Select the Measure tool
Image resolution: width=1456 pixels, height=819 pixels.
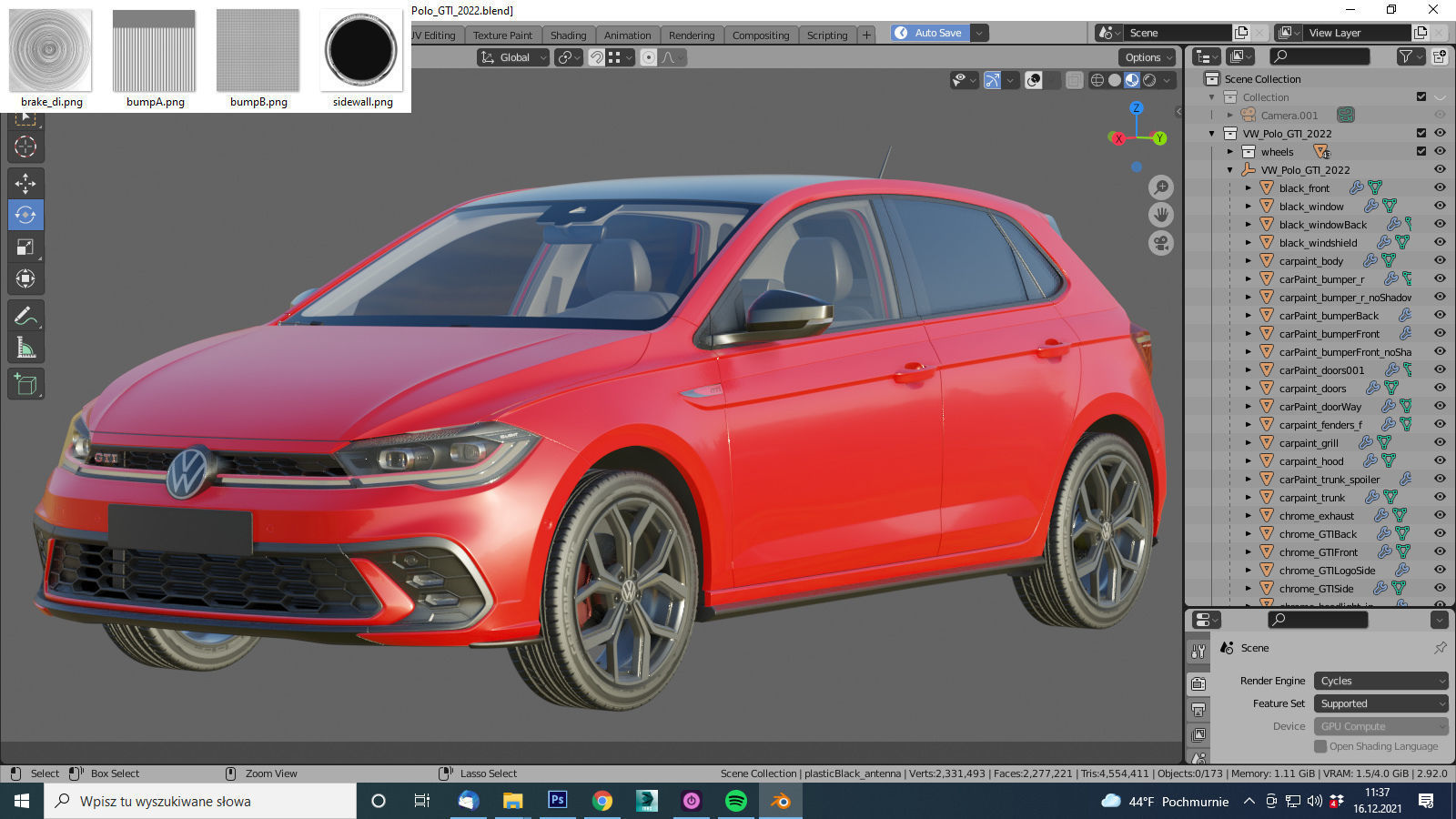[25, 348]
